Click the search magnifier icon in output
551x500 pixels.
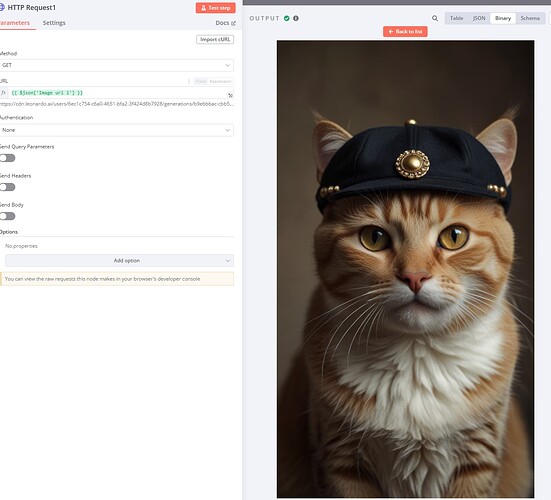[x=435, y=18]
